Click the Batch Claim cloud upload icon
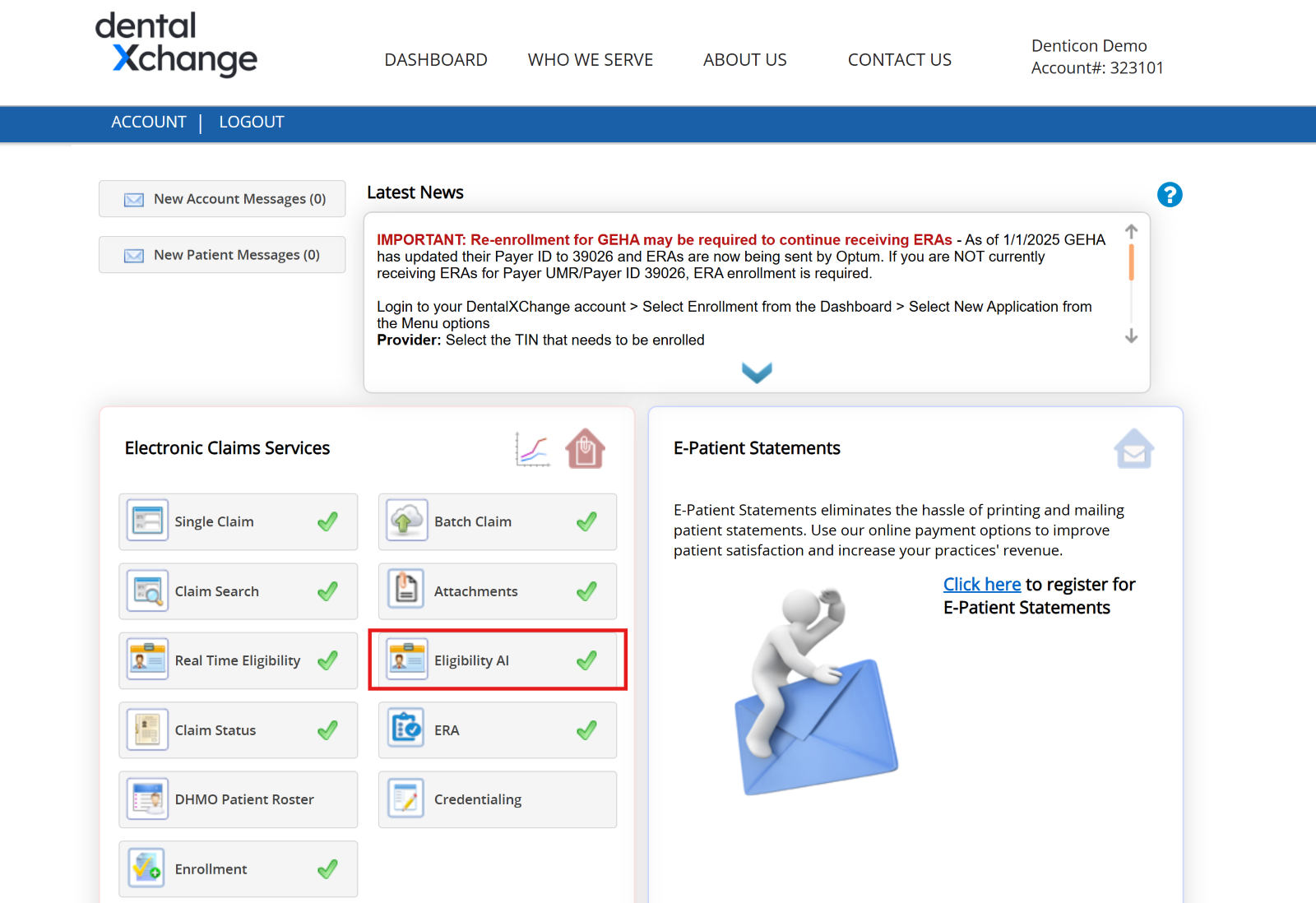 pyautogui.click(x=407, y=521)
